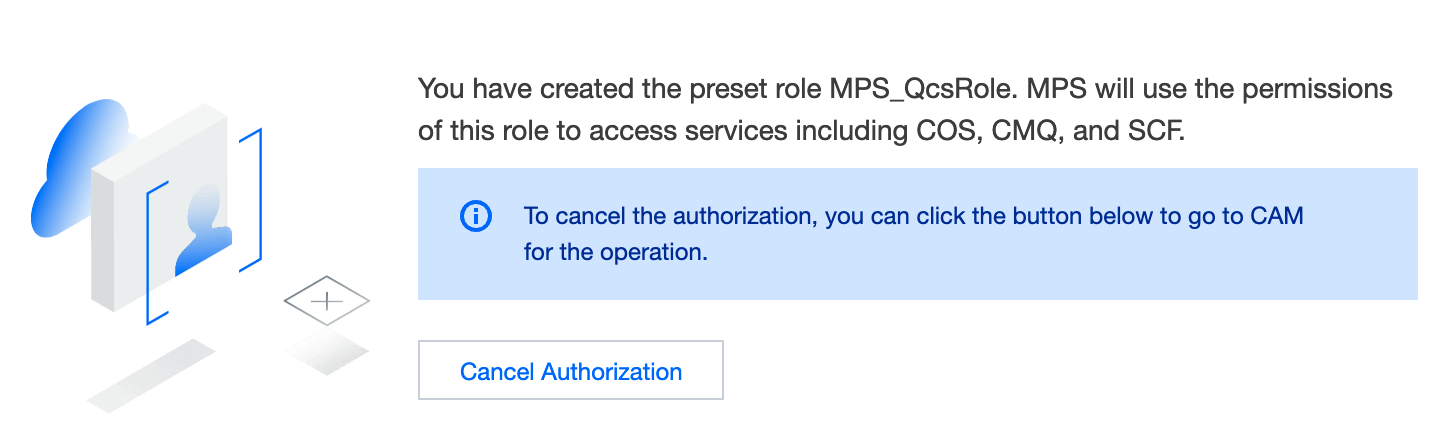
Task: Click 'You have created the preset role' text
Action: (x=620, y=89)
